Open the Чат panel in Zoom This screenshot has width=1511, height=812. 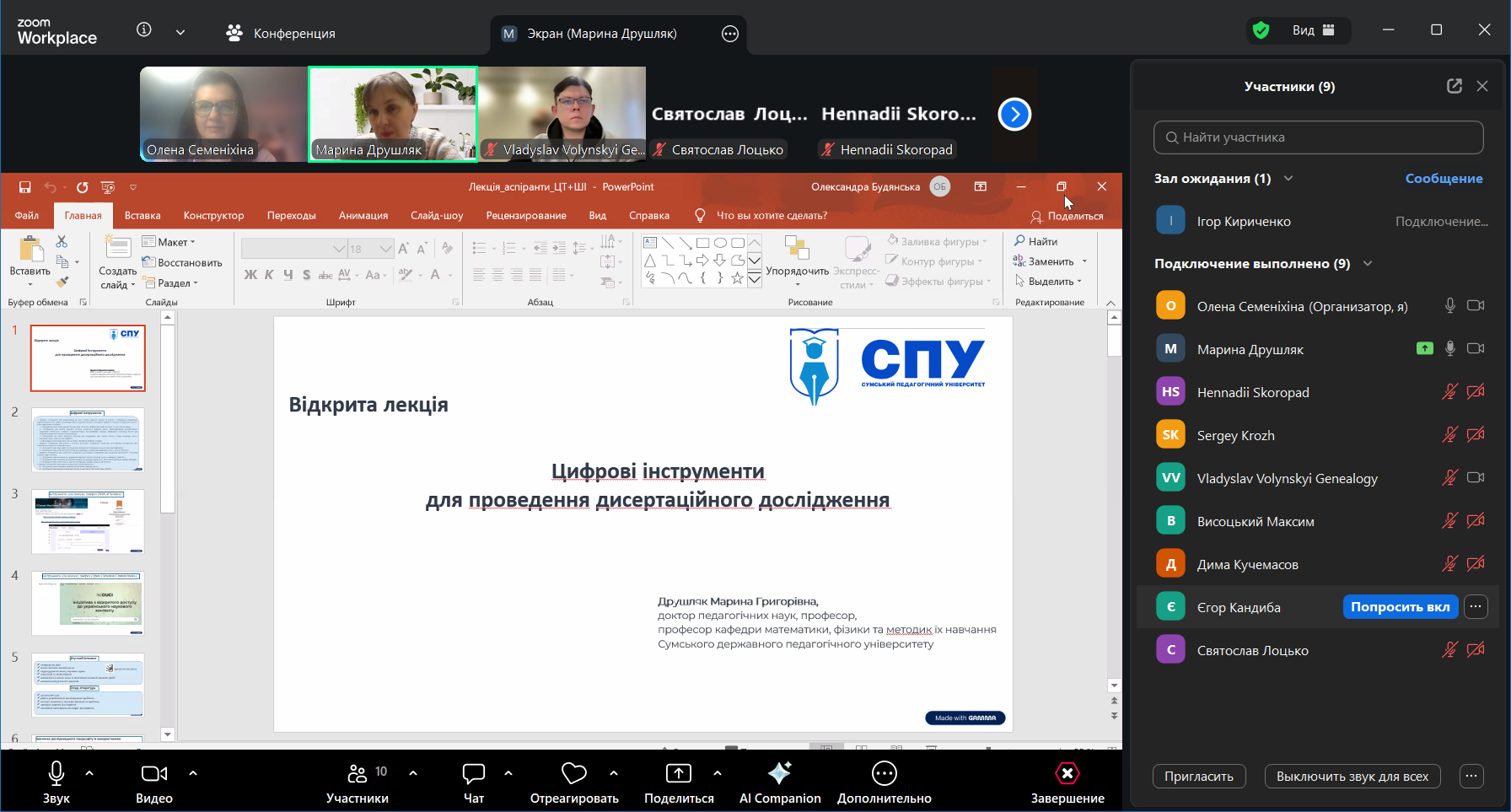pyautogui.click(x=472, y=772)
